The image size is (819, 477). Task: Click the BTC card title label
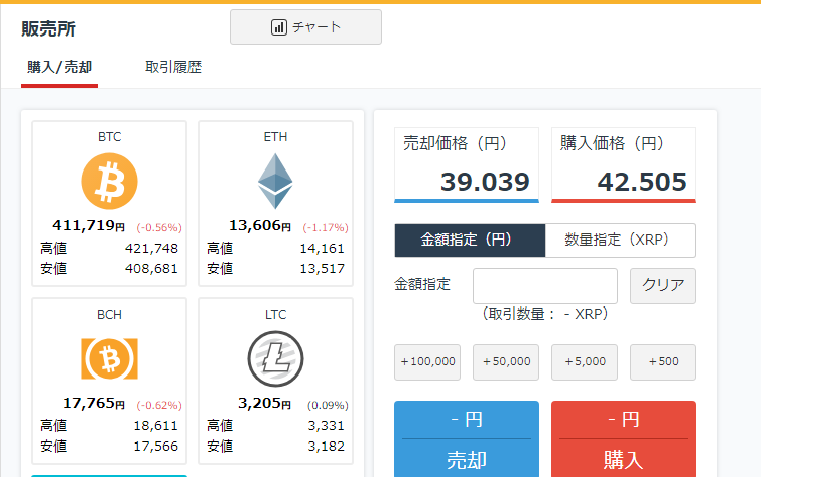[x=109, y=137]
